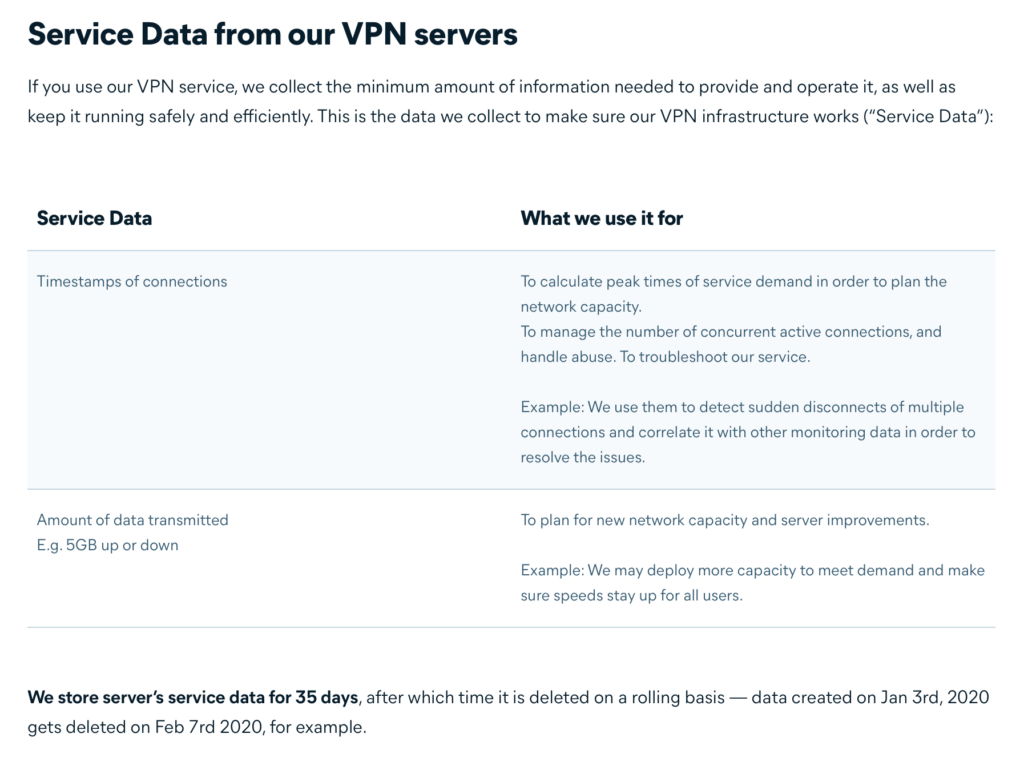Click the 'Example: We use them to detect' line
The width and height of the screenshot is (1024, 758).
[742, 407]
